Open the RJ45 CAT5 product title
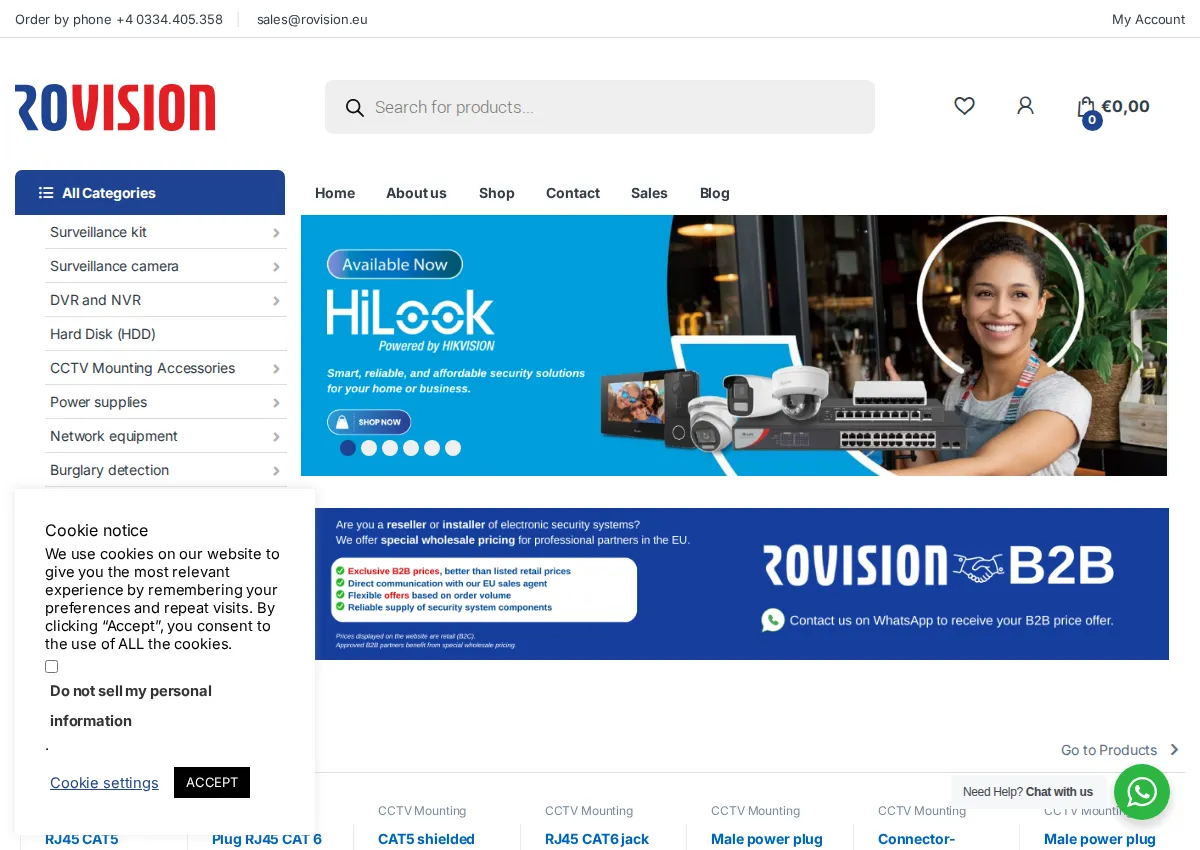The image size is (1200, 850). pyautogui.click(x=82, y=839)
